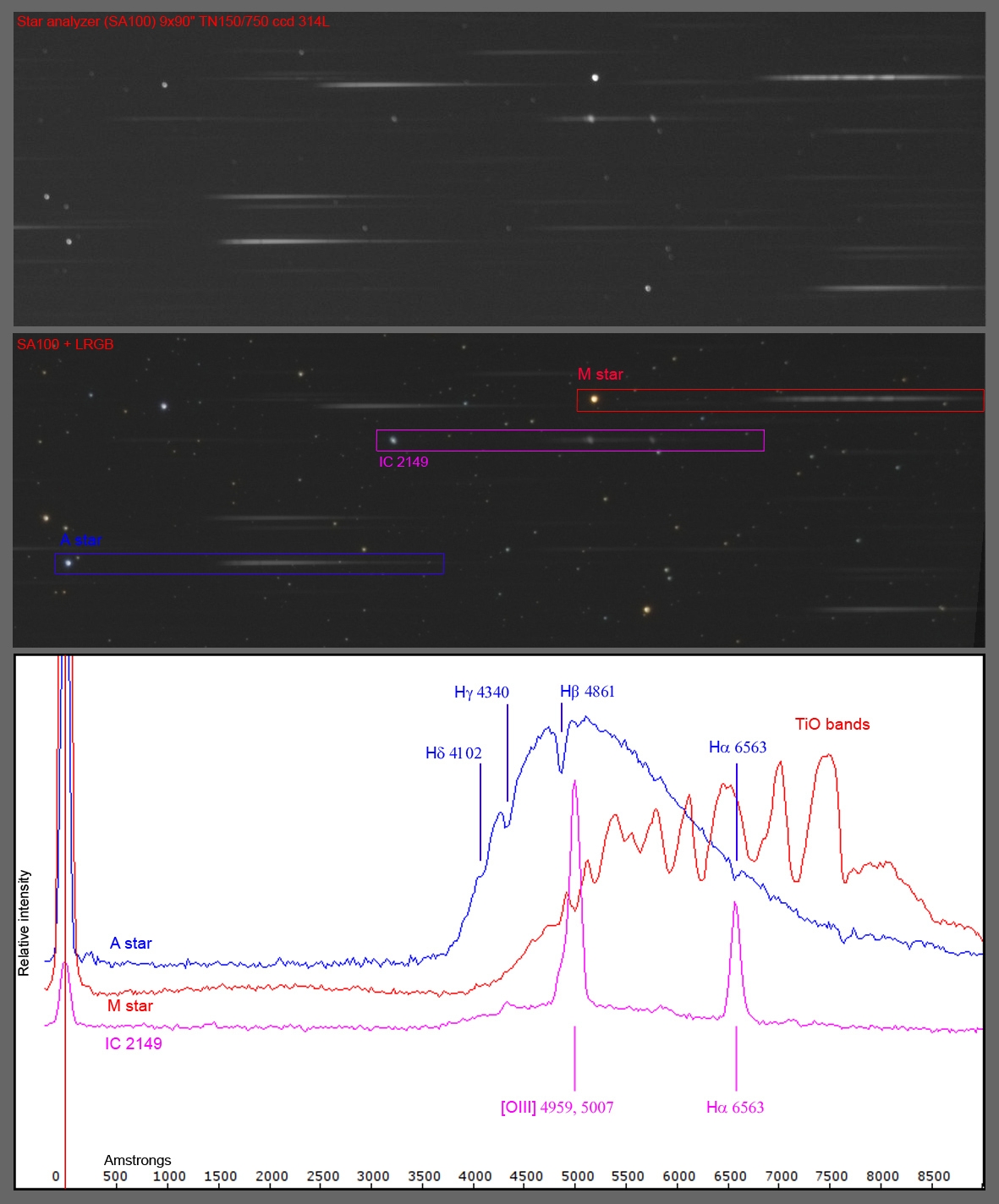Click the 'Hγ 4340' line label
Image resolution: width=999 pixels, height=1204 pixels.
(x=481, y=692)
